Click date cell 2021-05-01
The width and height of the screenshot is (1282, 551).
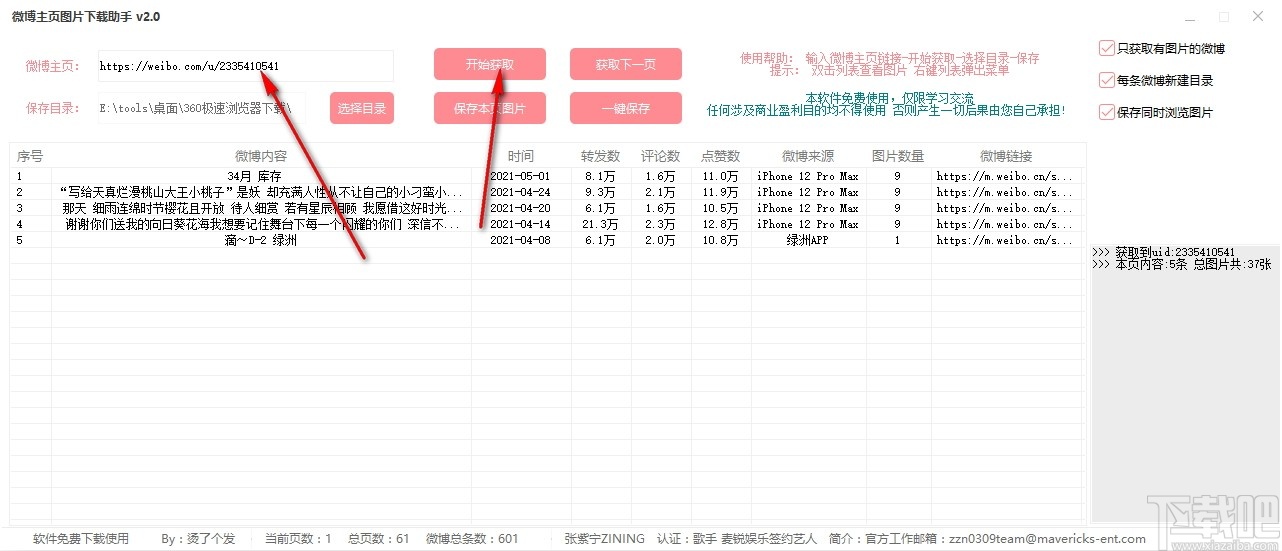tap(521, 176)
